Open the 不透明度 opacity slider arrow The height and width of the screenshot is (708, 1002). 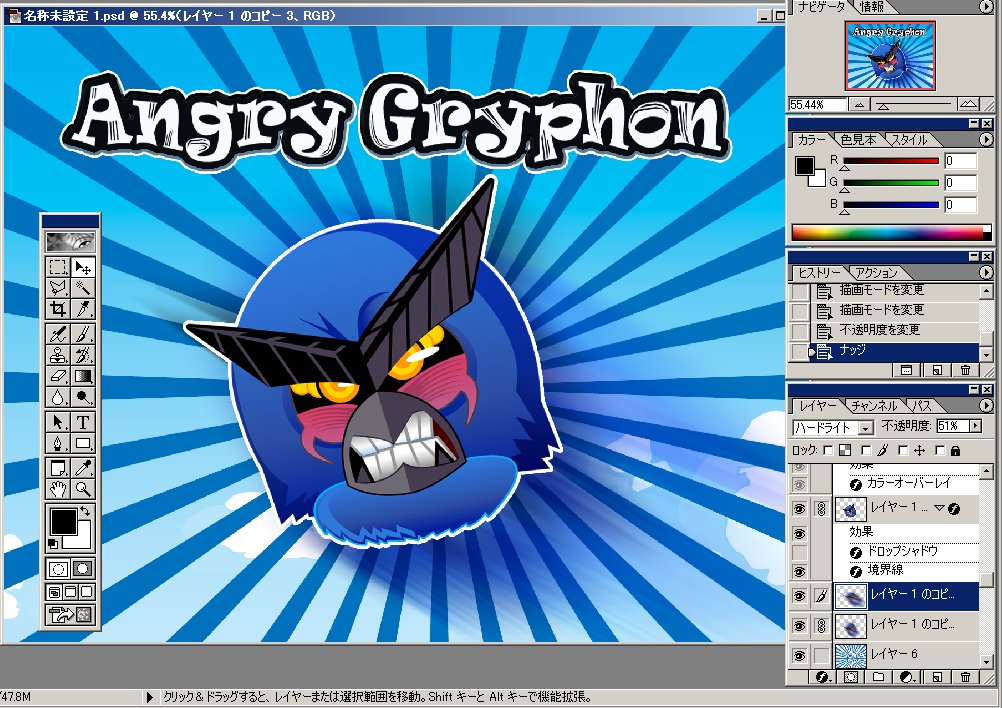[x=975, y=426]
